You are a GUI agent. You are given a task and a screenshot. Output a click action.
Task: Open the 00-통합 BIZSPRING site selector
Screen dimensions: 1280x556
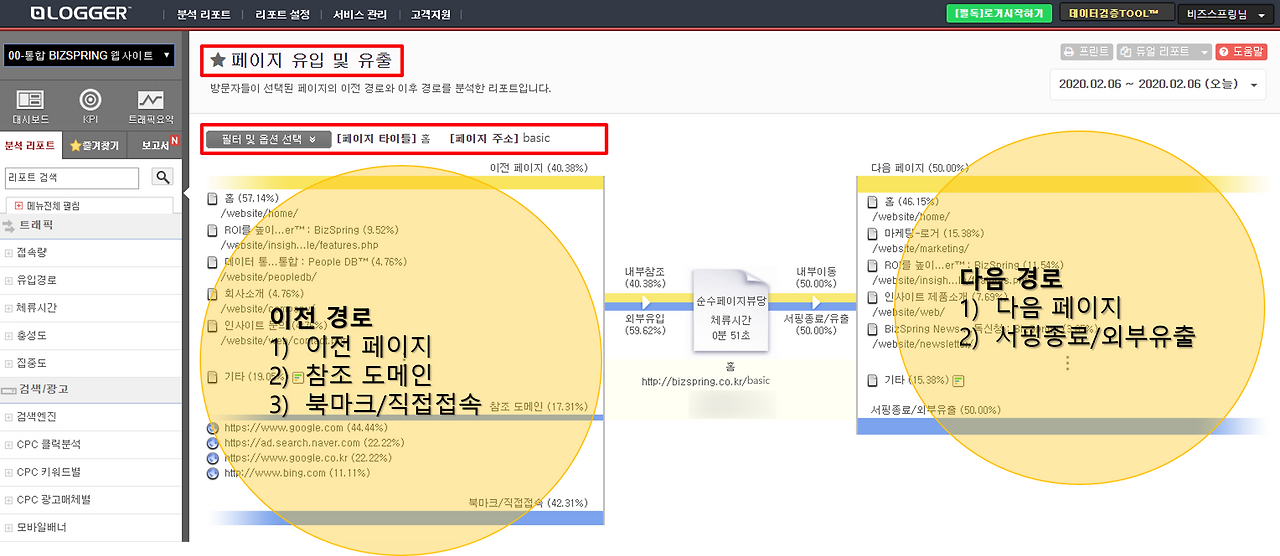(x=89, y=55)
